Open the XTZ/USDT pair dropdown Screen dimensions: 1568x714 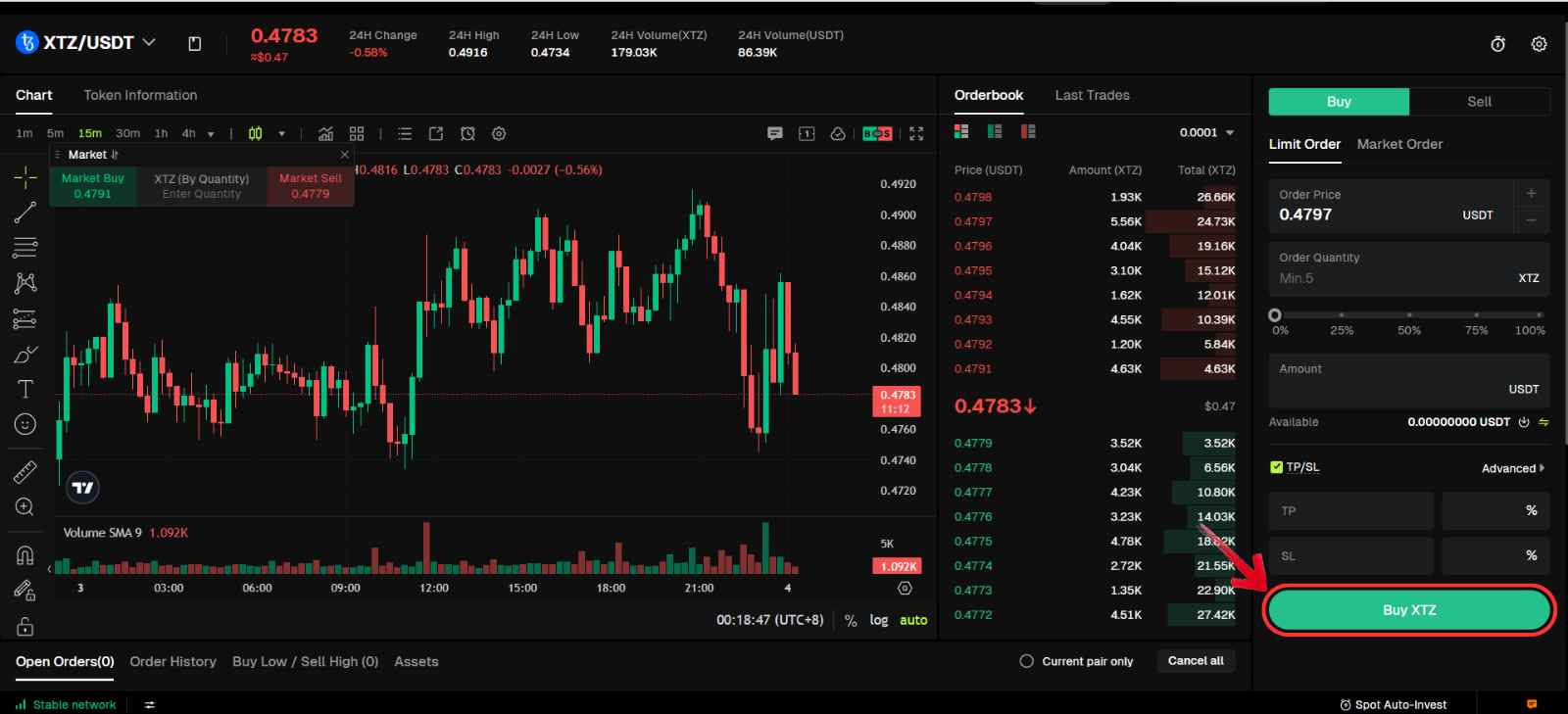[149, 42]
